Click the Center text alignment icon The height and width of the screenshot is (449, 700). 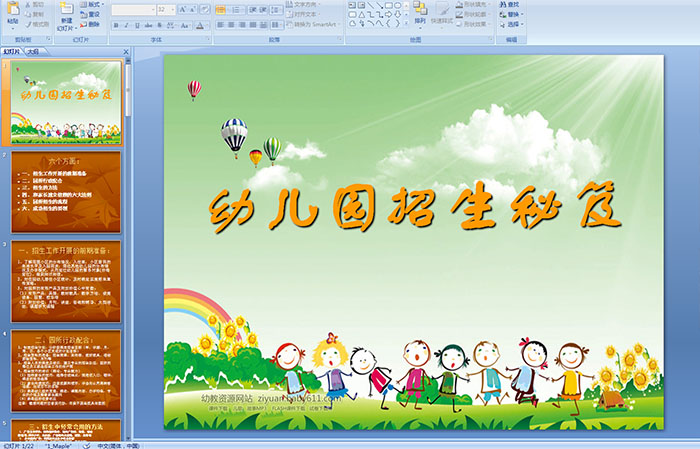(x=231, y=25)
